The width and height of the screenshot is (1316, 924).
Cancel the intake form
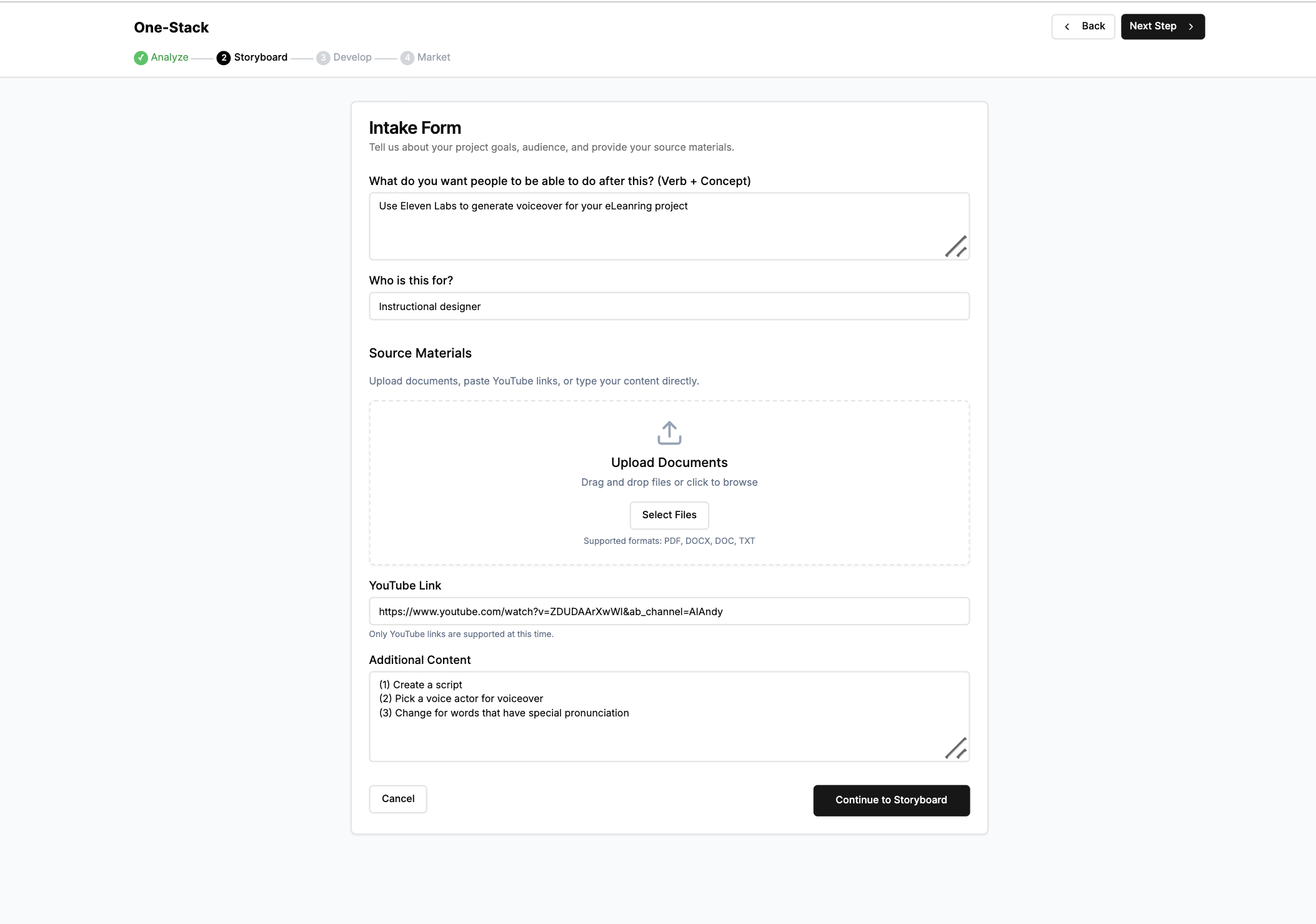(x=398, y=799)
